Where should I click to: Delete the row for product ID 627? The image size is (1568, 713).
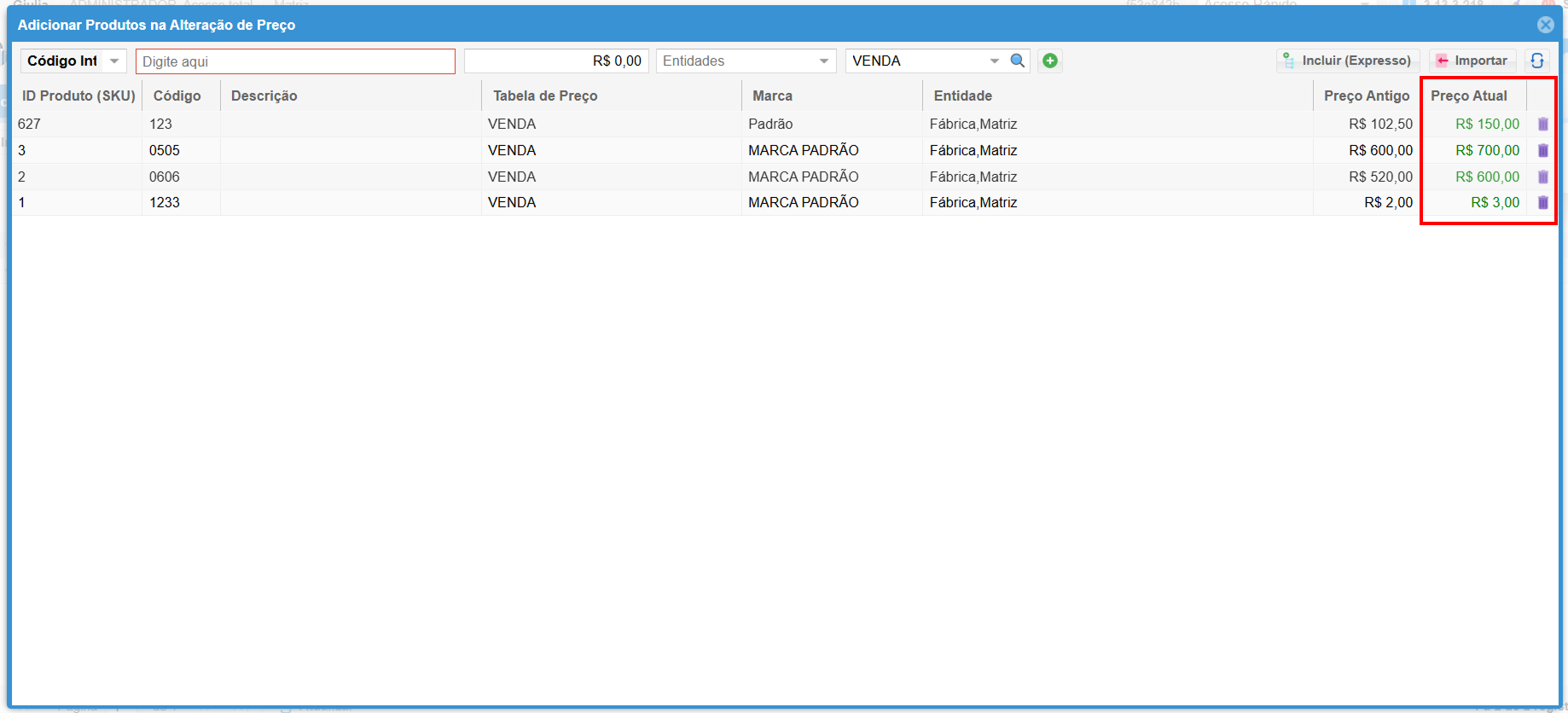click(1542, 125)
